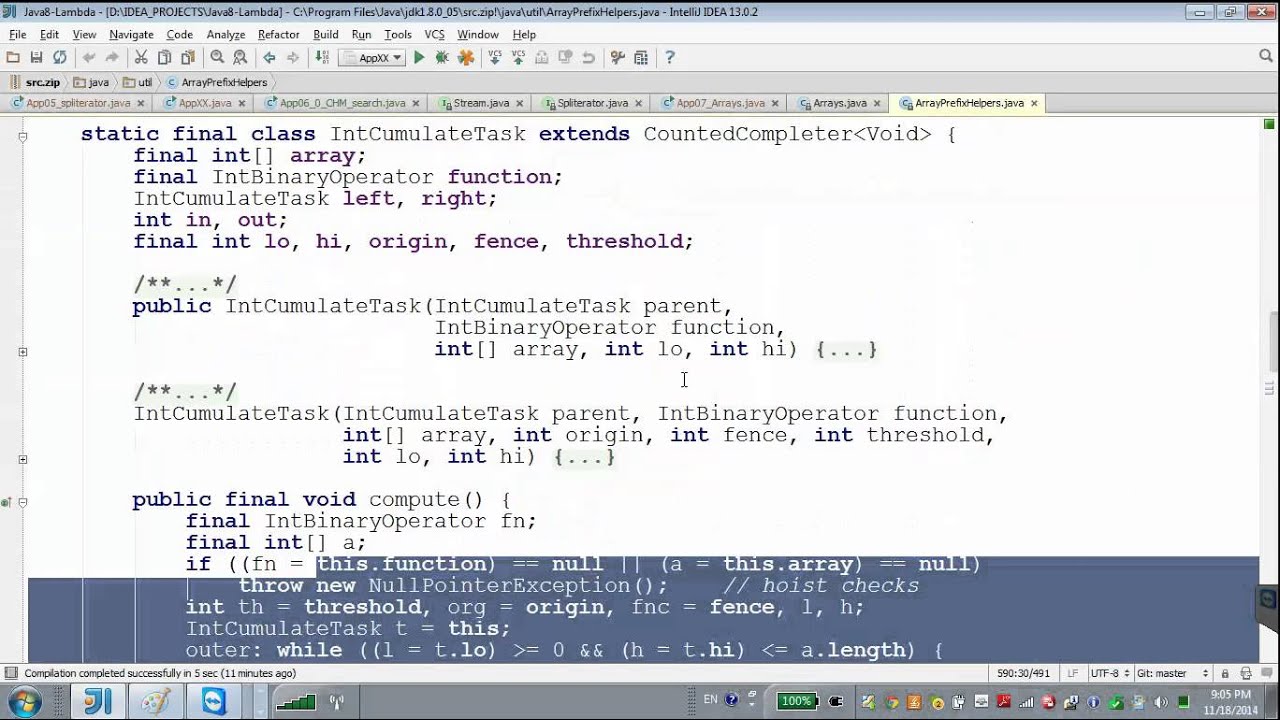Click the IntelliJ IDEA taskbar button
Viewport: 1280px width, 720px height.
coord(97,701)
